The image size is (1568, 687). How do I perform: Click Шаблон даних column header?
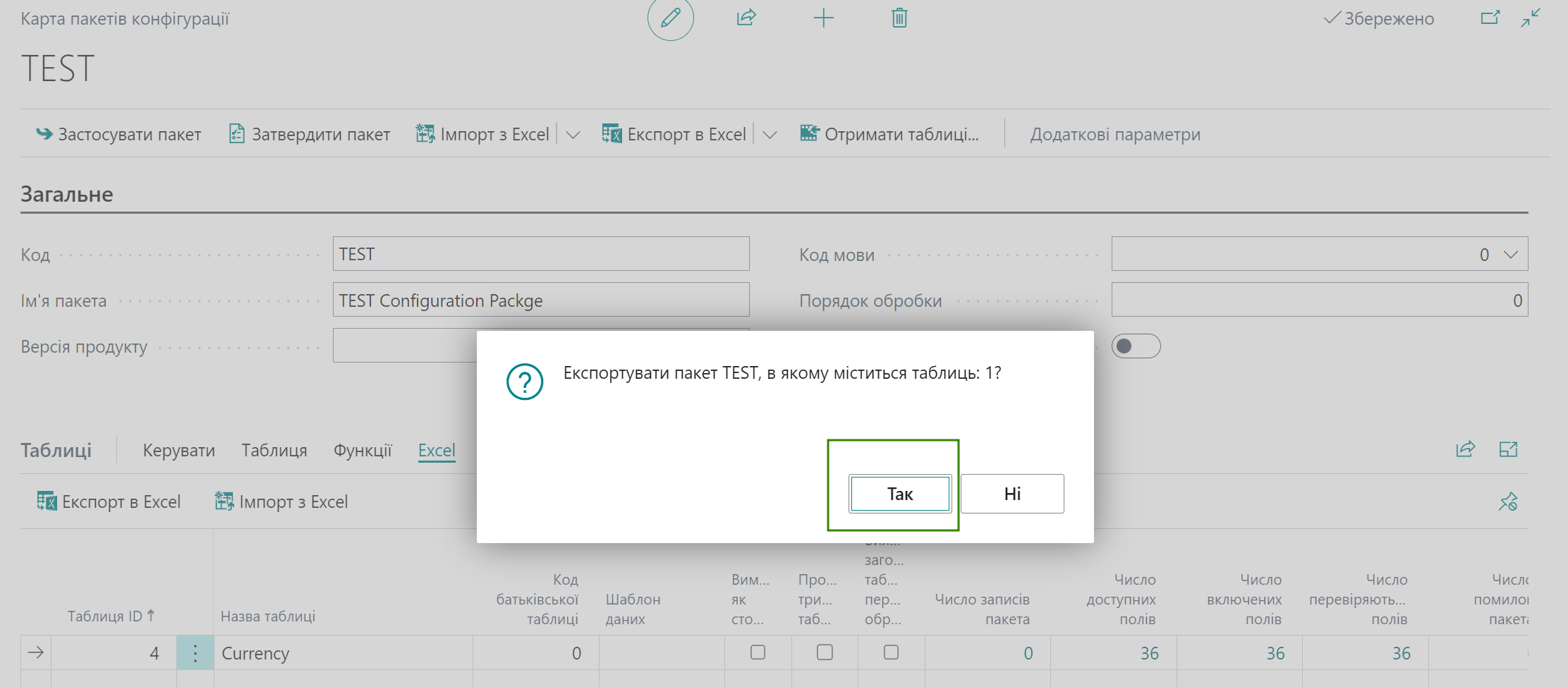[633, 609]
